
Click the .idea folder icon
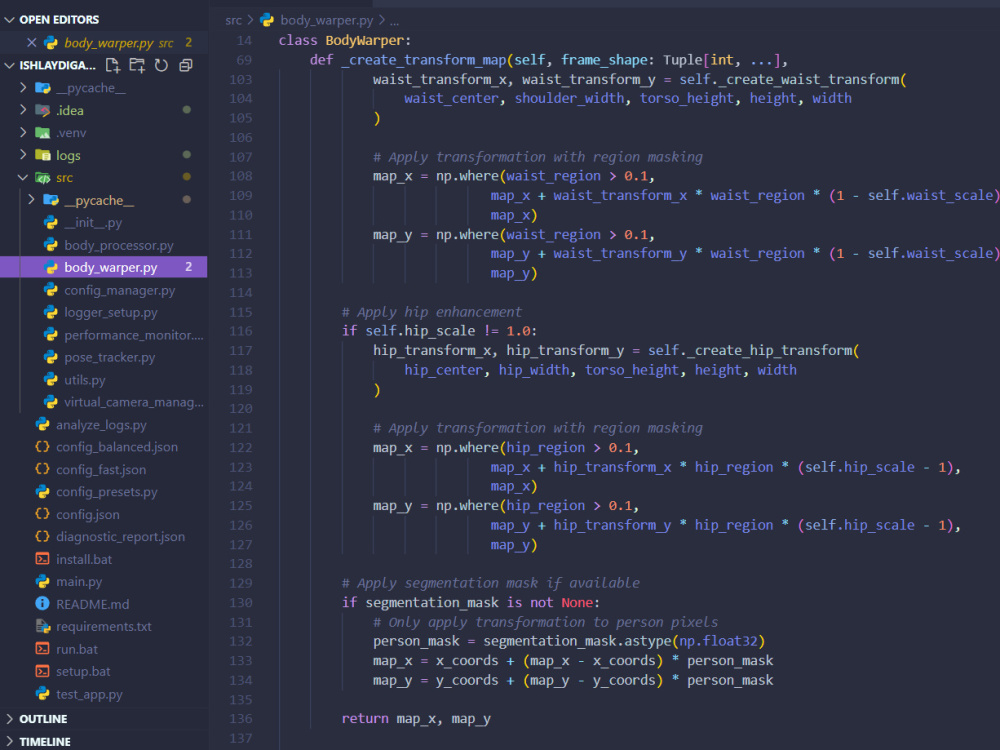pyautogui.click(x=43, y=110)
